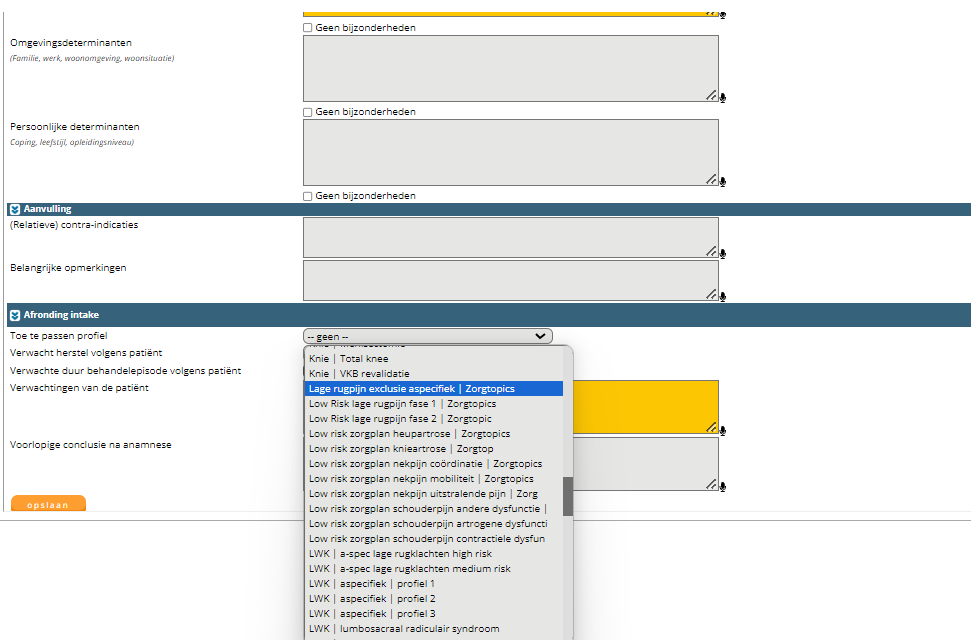Click microphone beside yellow Verwachtingen van de patiënt field

click(723, 431)
